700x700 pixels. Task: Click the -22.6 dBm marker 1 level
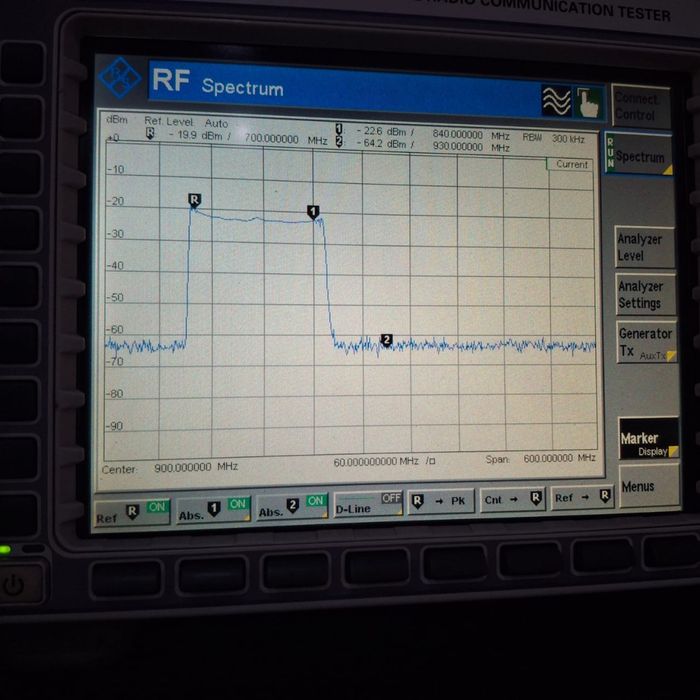(x=385, y=132)
